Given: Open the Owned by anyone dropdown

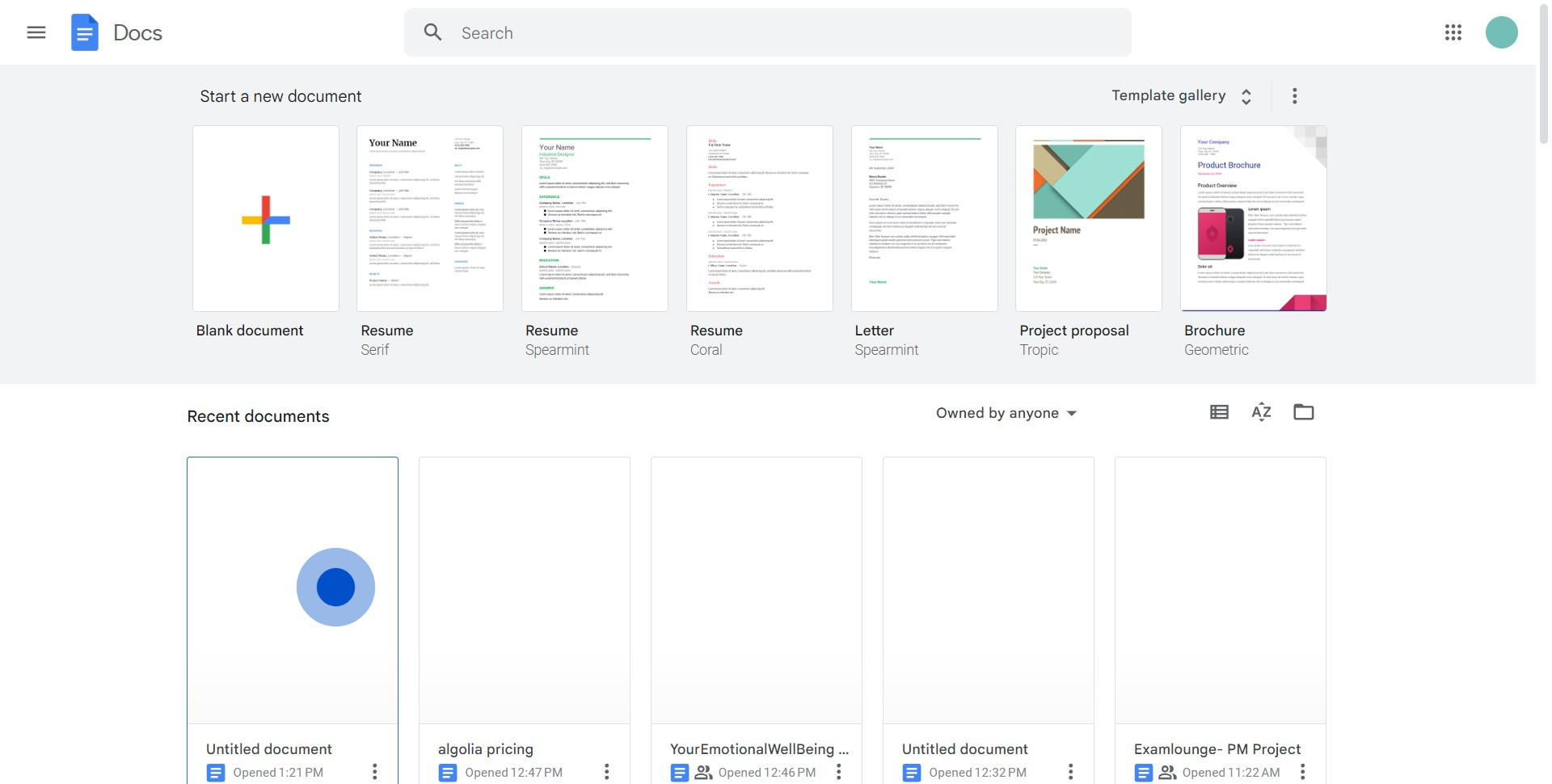Looking at the screenshot, I should coord(1006,413).
